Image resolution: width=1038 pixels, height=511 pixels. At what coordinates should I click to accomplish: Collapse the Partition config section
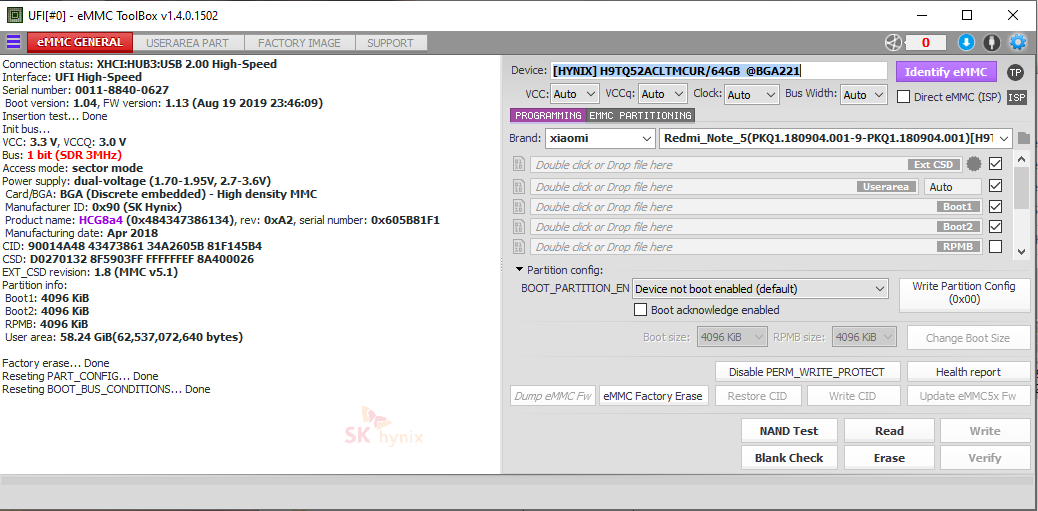pos(520,270)
